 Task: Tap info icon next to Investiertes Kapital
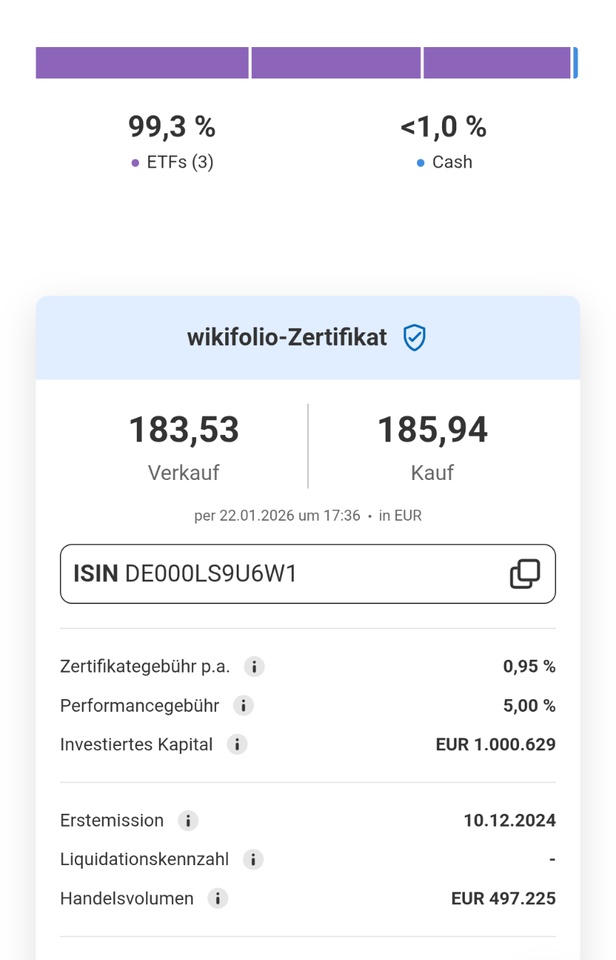point(237,745)
